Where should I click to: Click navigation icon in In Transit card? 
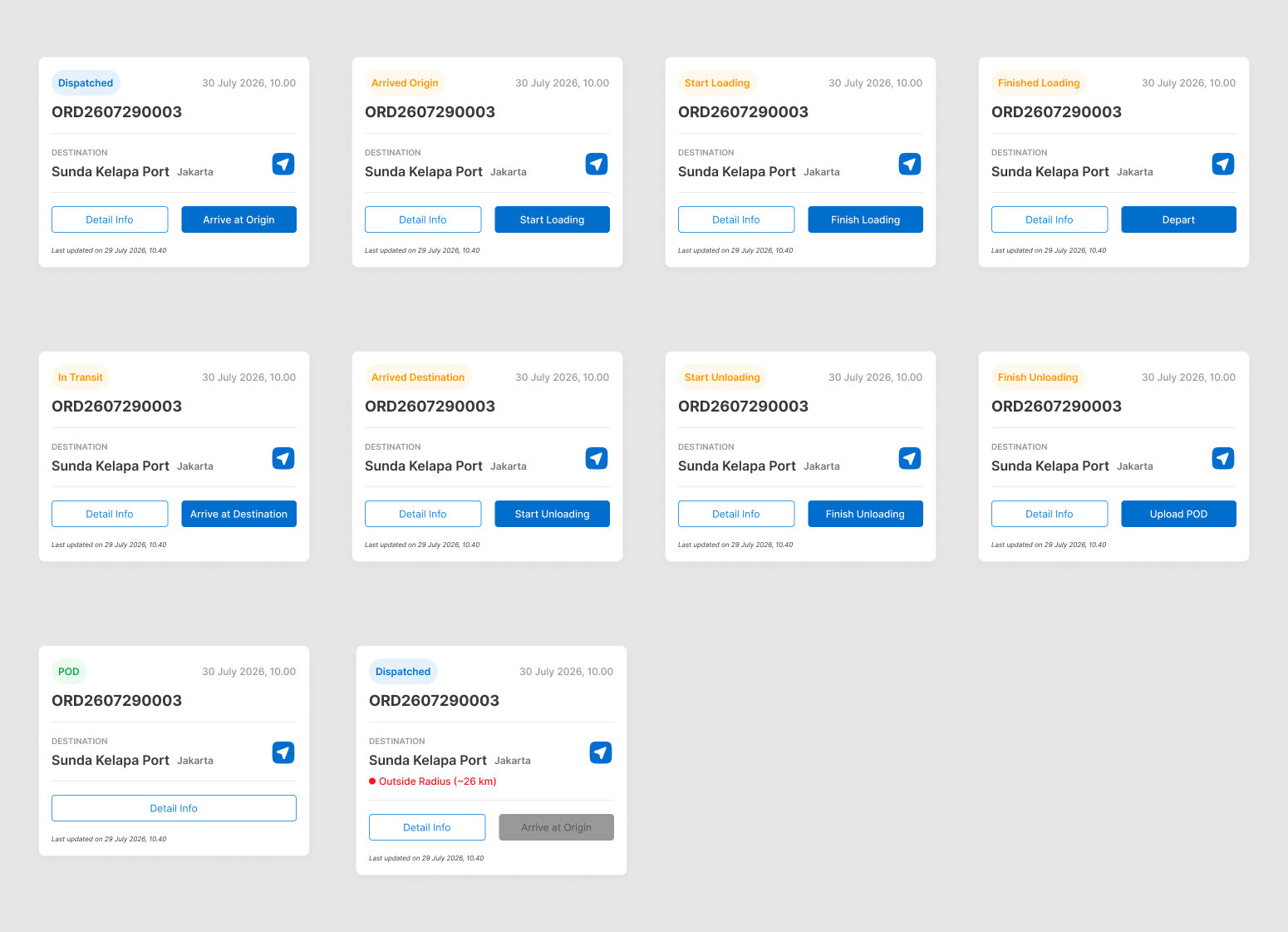click(x=283, y=458)
